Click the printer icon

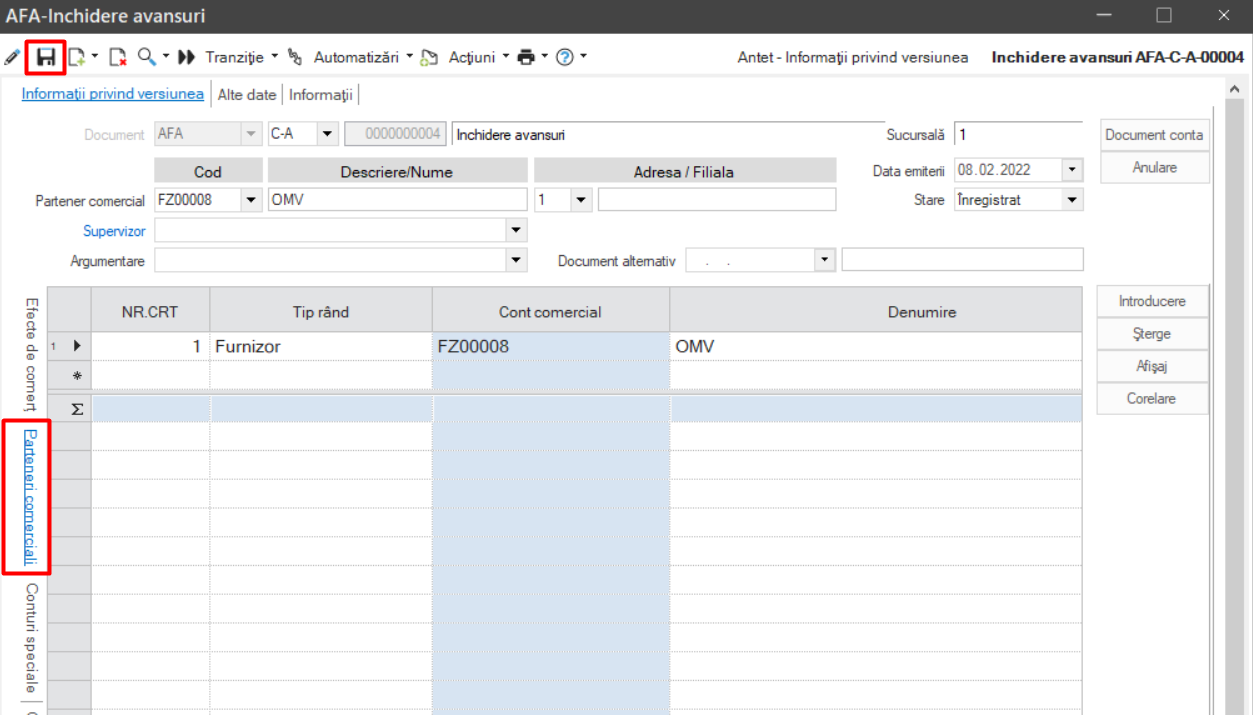[526, 57]
